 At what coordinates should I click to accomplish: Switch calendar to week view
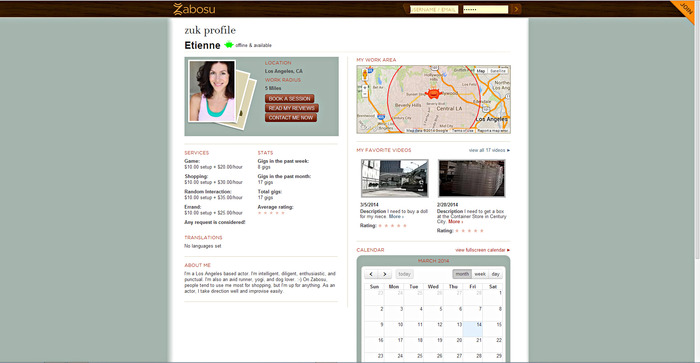[480, 274]
